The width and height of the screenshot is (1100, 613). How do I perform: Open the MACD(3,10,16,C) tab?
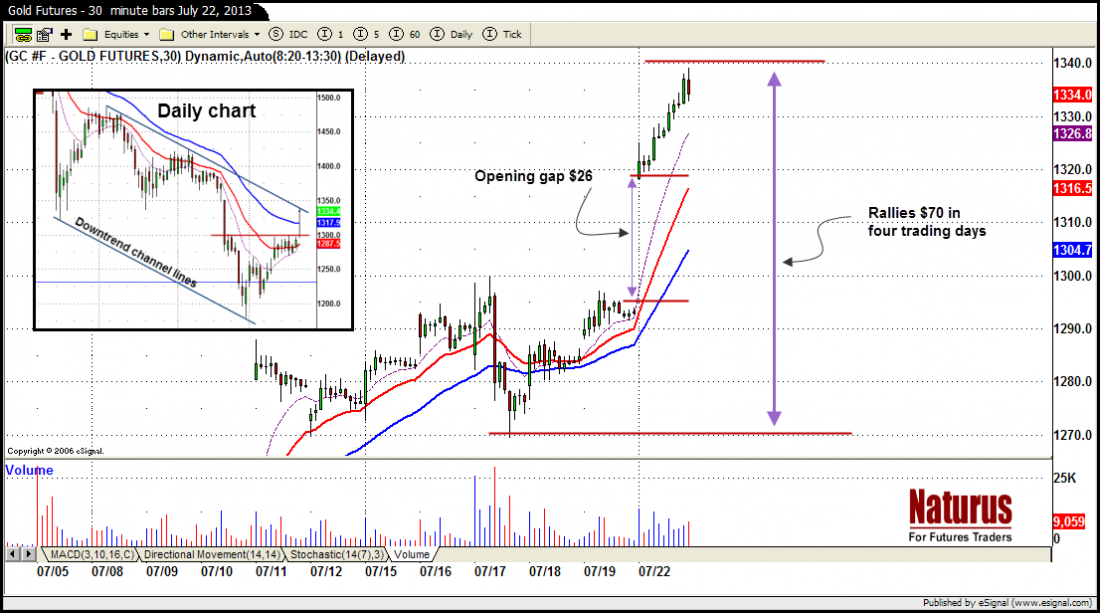coord(89,554)
